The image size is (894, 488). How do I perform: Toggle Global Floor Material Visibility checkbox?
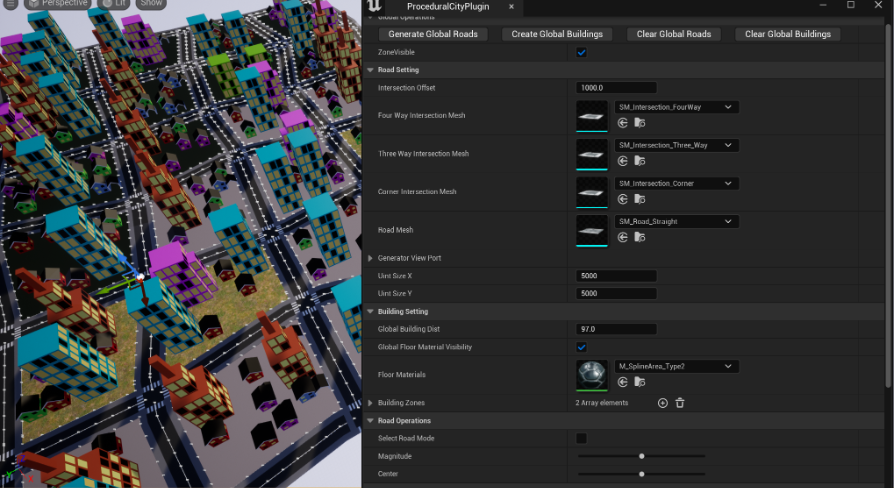582,347
